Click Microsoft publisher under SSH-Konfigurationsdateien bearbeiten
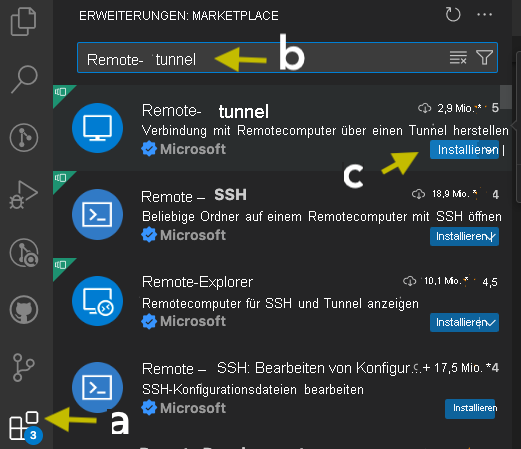This screenshot has width=521, height=449. tap(193, 408)
